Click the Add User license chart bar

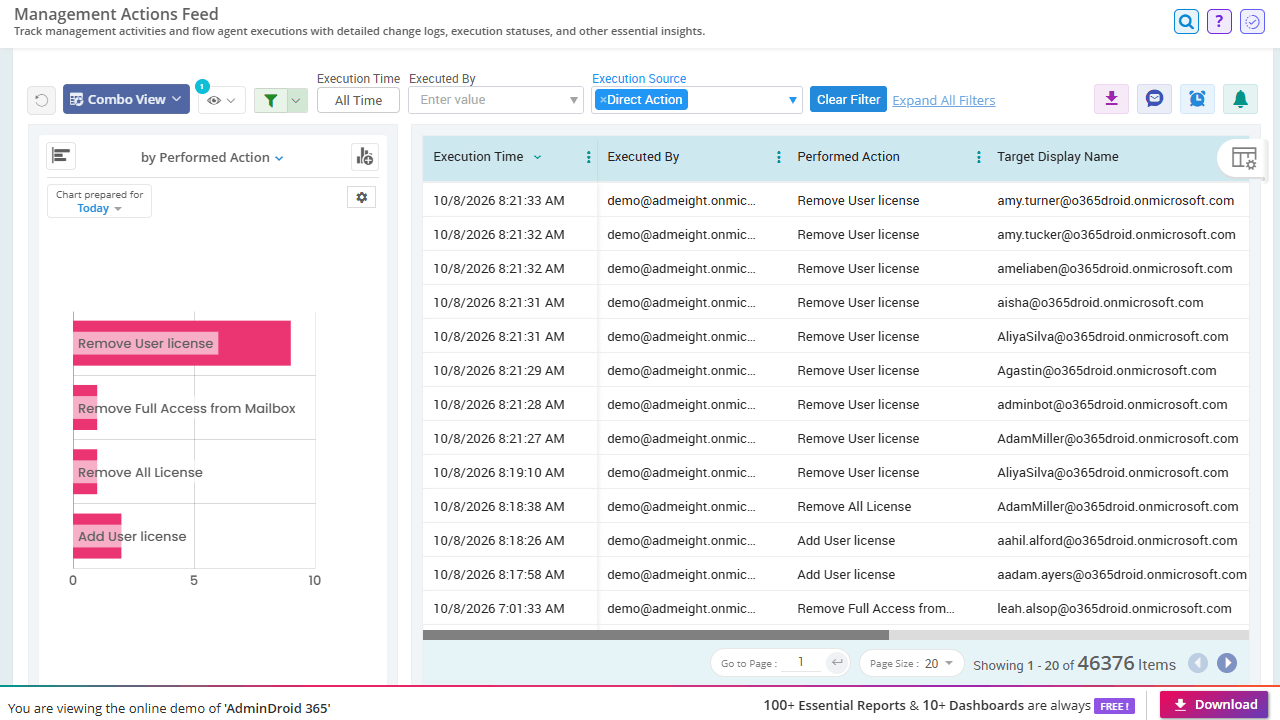[97, 536]
